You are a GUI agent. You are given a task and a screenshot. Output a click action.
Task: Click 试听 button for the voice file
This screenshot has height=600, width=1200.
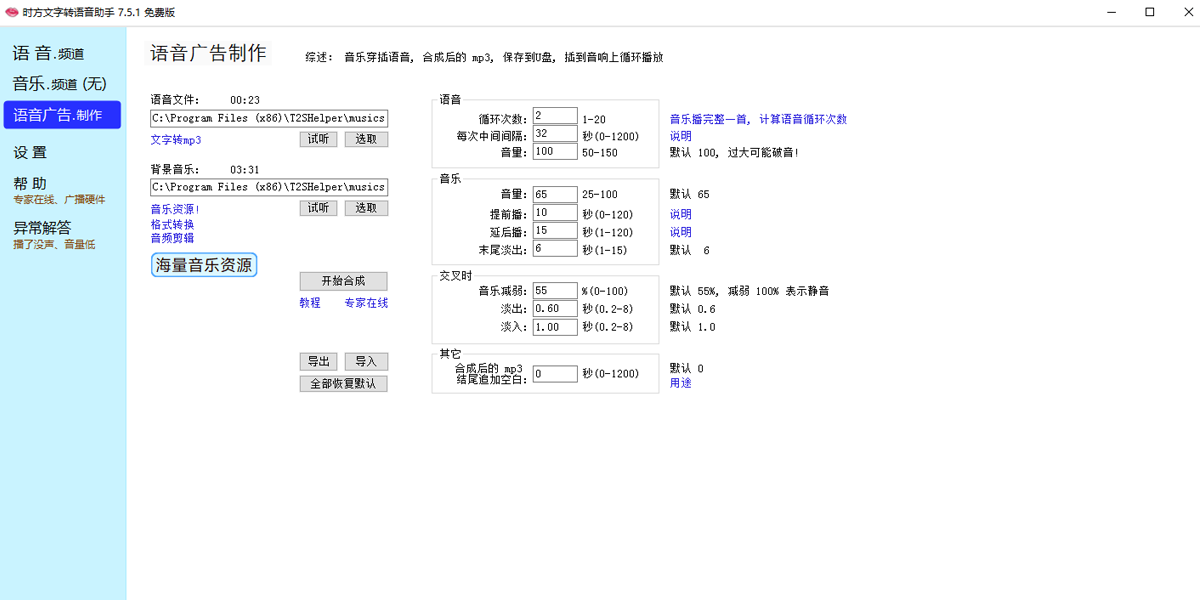pos(318,139)
